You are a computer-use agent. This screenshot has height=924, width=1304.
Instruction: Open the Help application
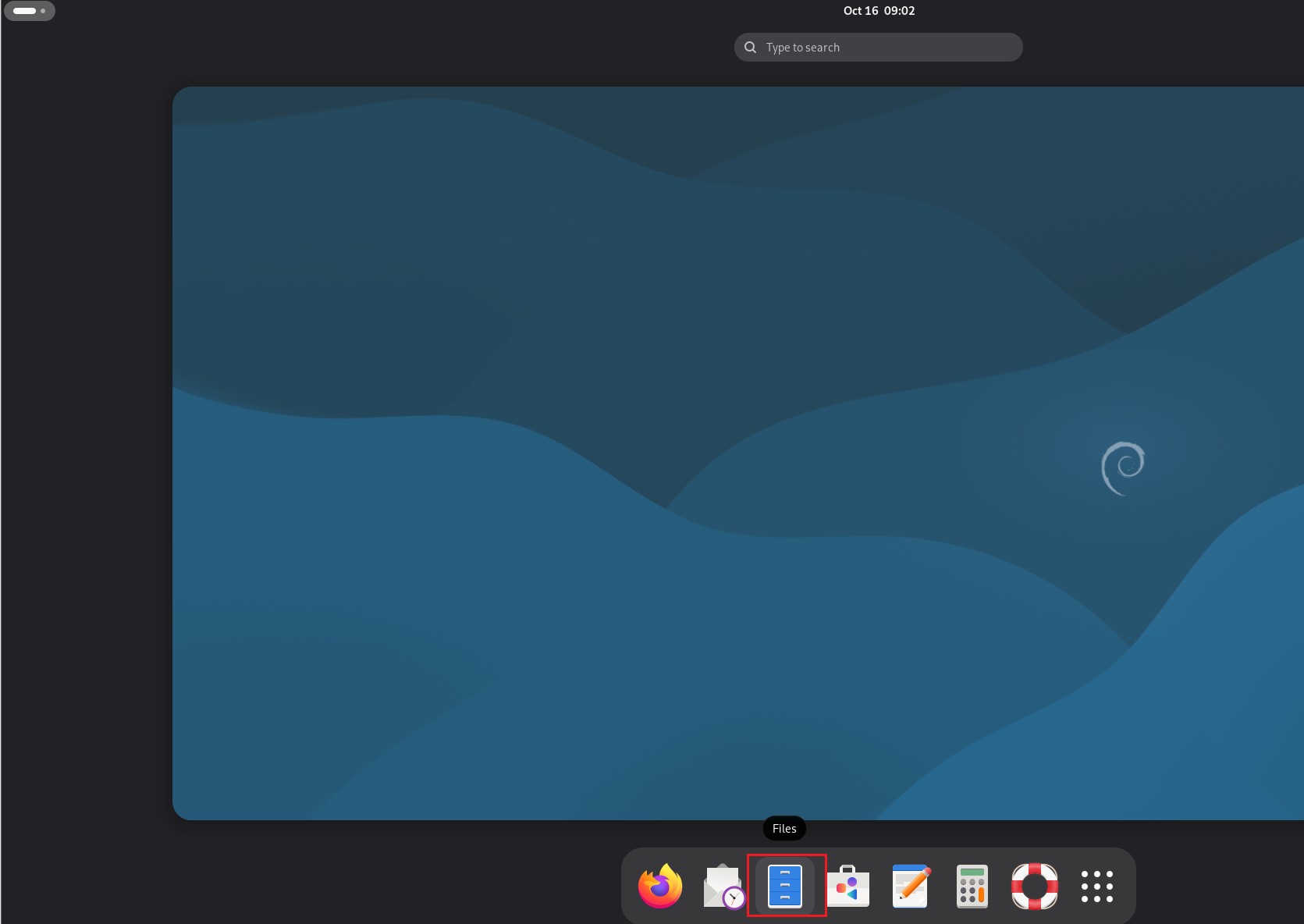coord(1033,885)
